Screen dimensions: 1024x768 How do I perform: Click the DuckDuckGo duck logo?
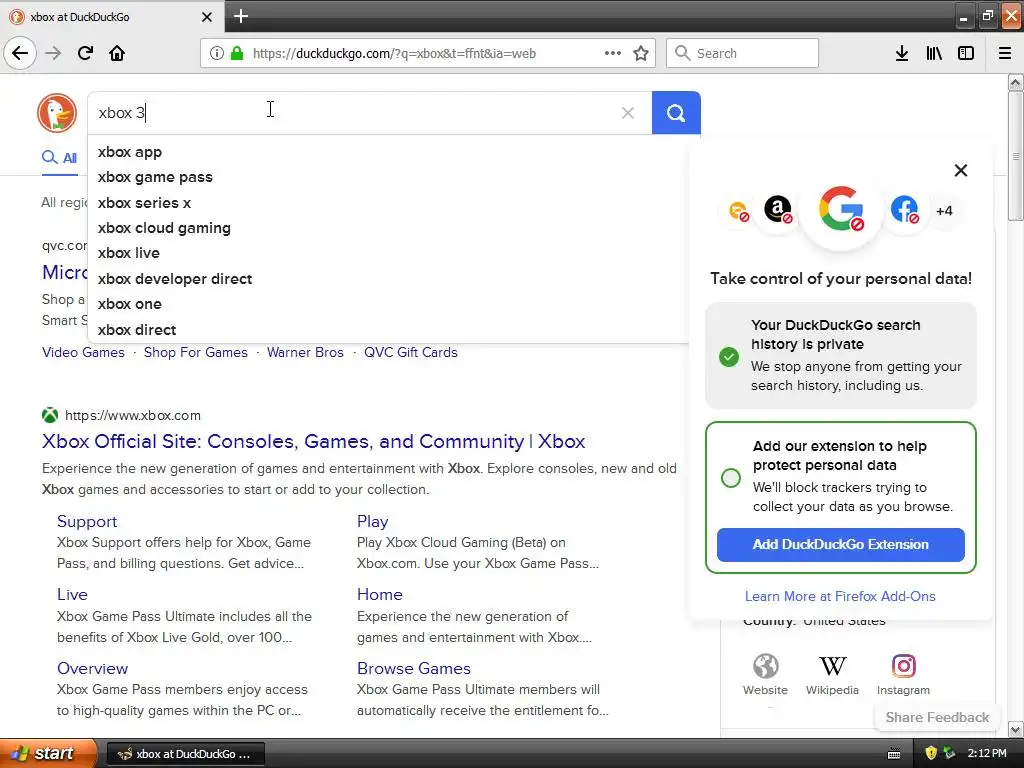[x=57, y=113]
